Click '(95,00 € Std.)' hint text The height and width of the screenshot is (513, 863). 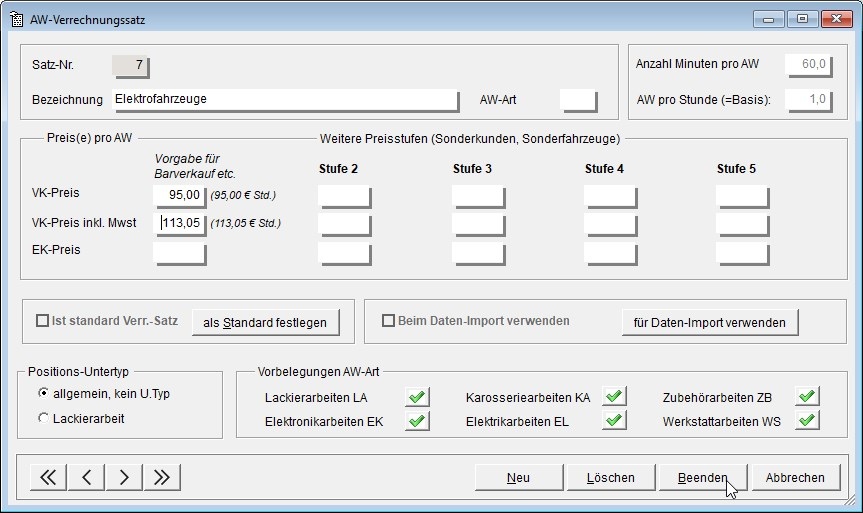coord(243,195)
